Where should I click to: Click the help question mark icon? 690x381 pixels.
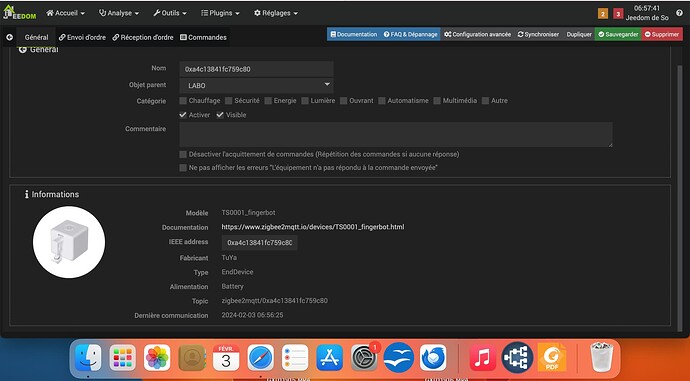(679, 13)
